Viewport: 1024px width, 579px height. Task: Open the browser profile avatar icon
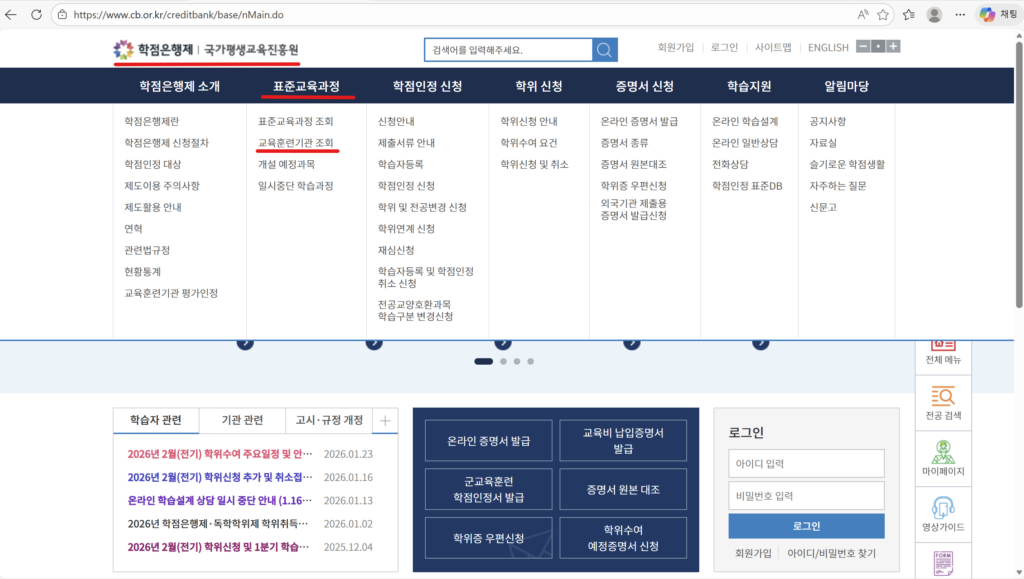click(x=934, y=15)
